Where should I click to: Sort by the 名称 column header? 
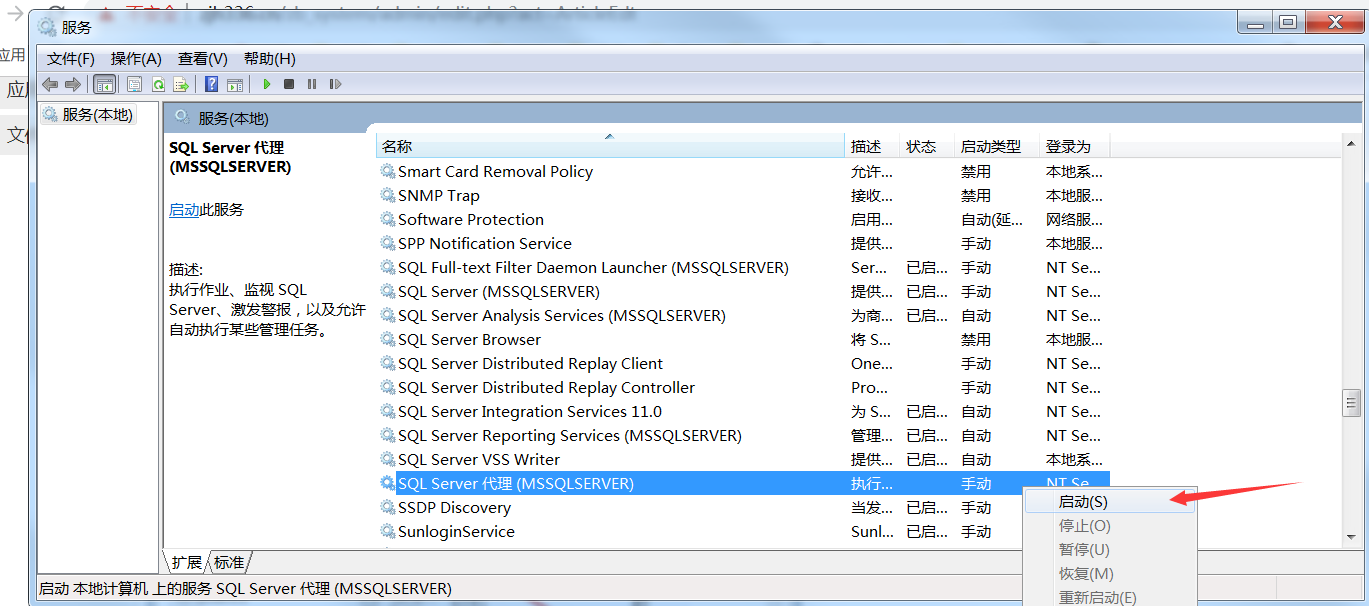click(611, 147)
